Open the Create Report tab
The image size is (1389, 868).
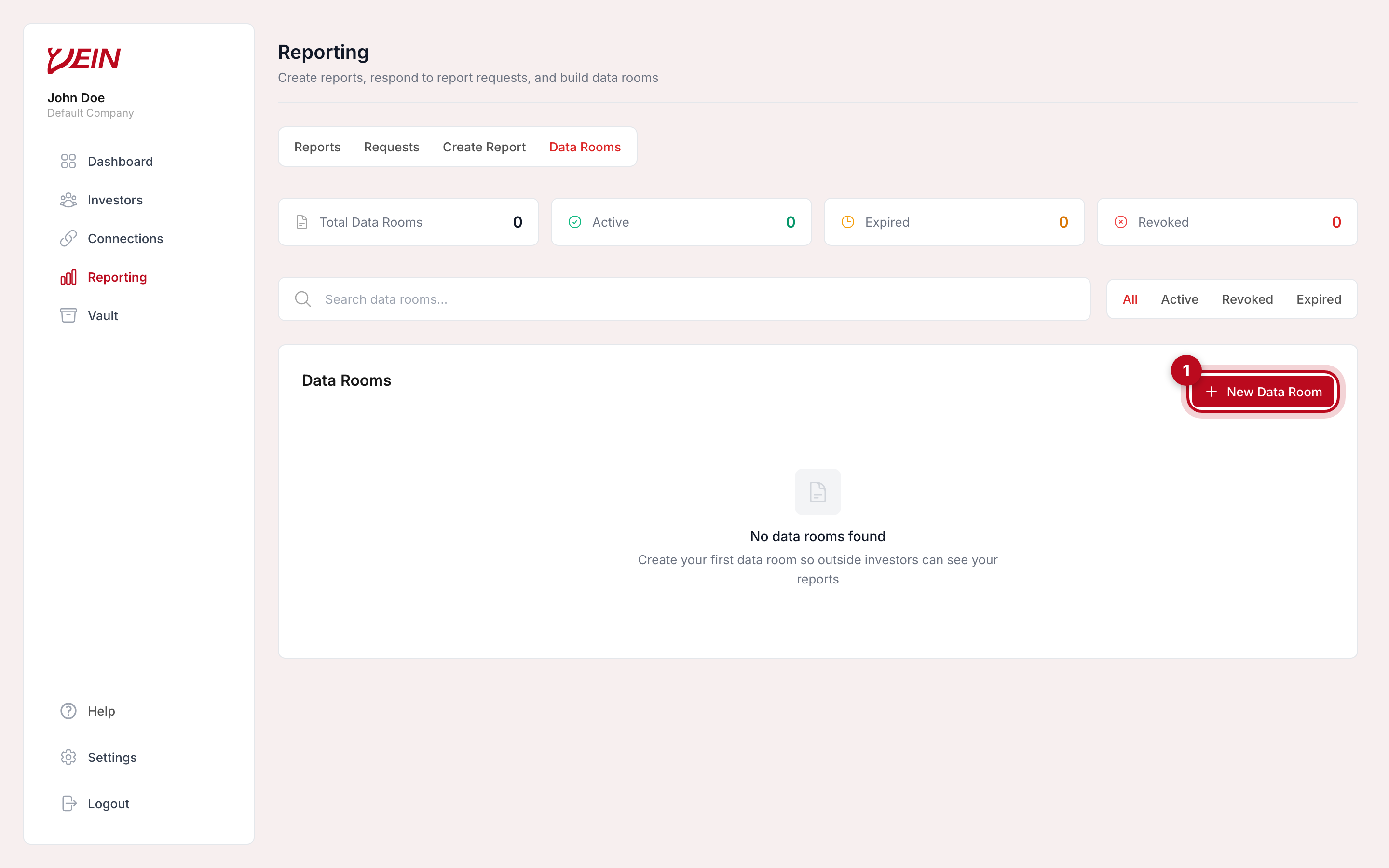pyautogui.click(x=484, y=147)
